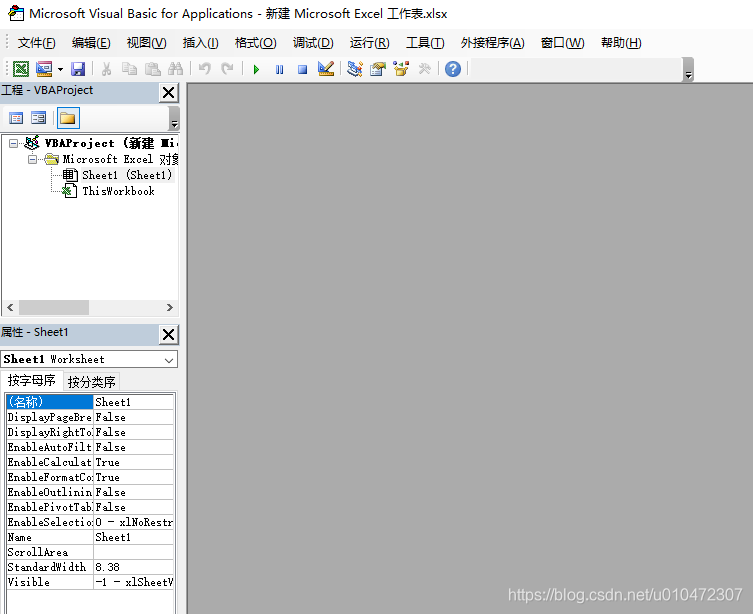753x614 pixels.
Task: Open the 工具(T) menu
Action: click(425, 43)
